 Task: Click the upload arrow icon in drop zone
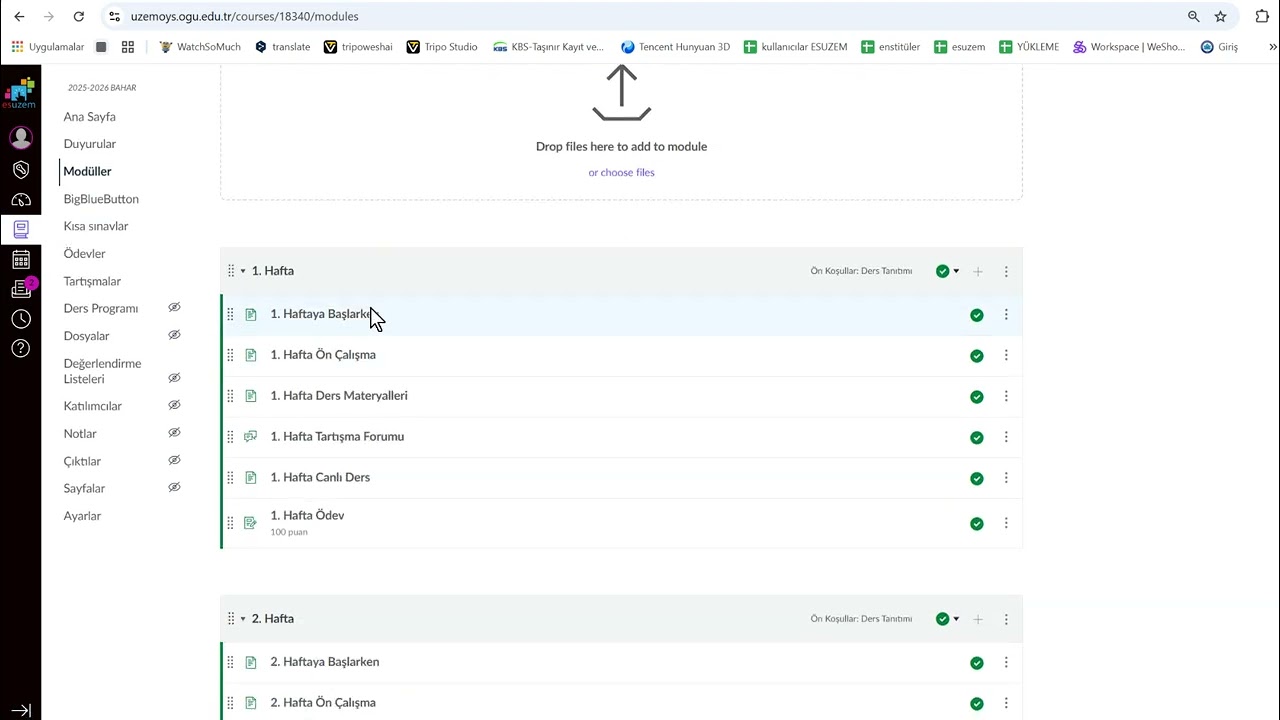[x=621, y=93]
